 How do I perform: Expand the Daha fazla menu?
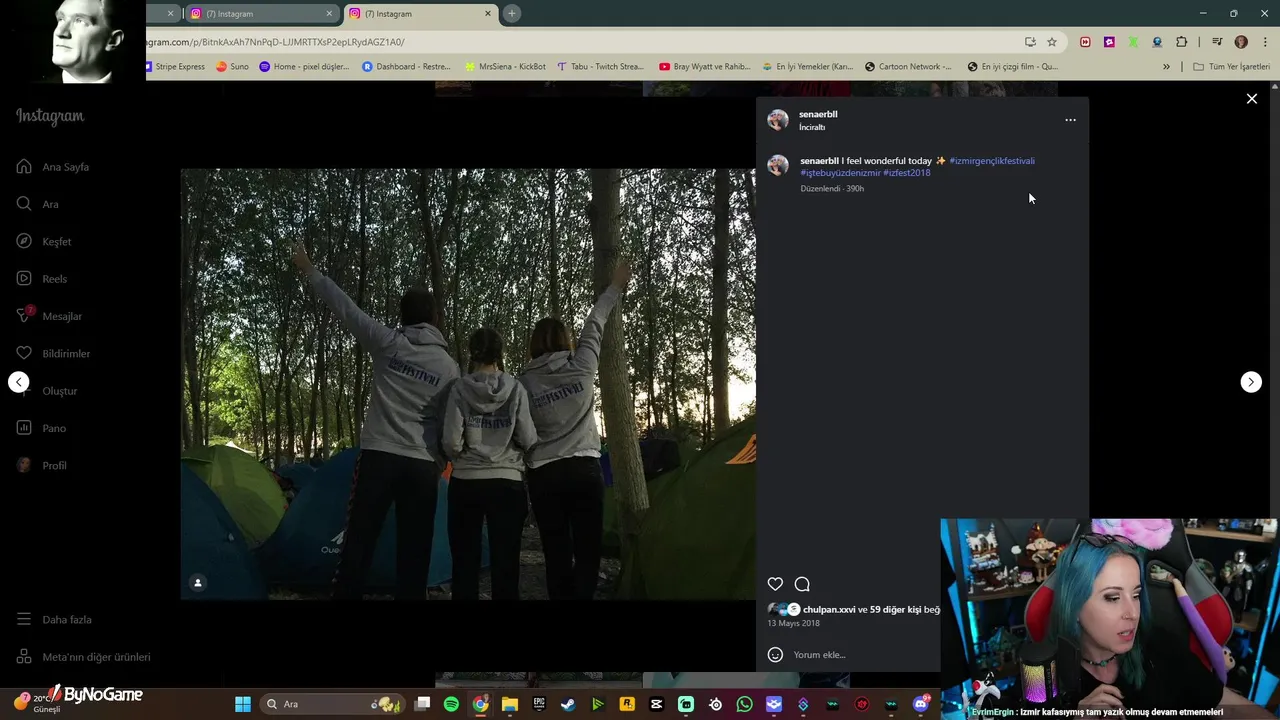pos(54,619)
